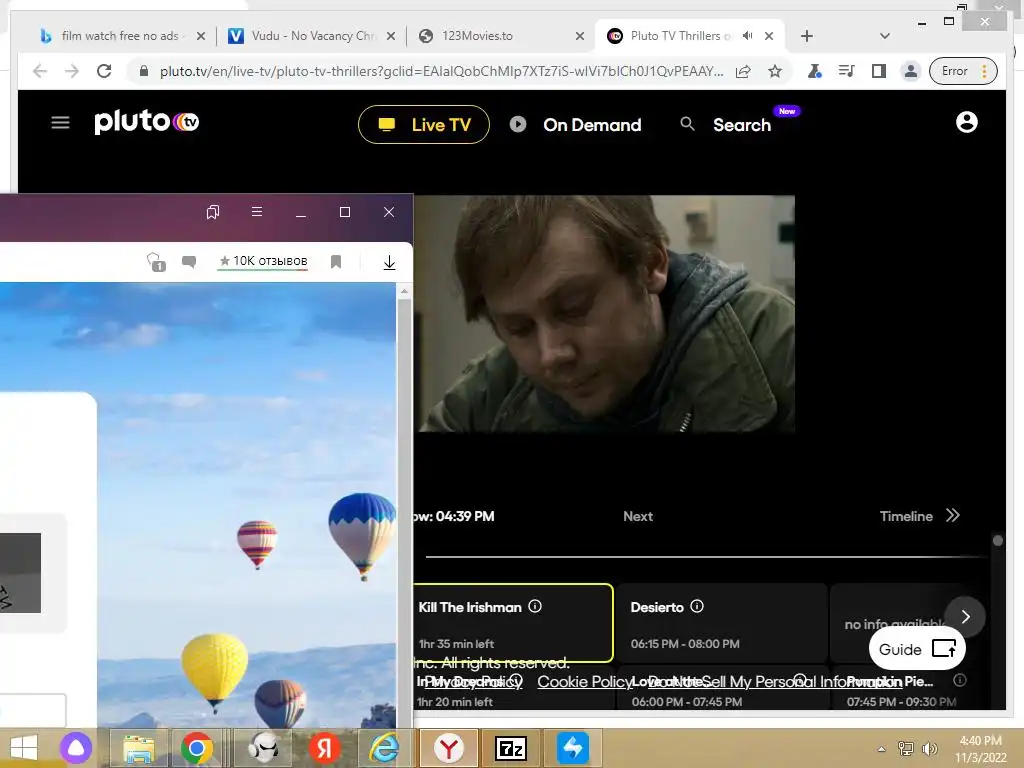The image size is (1024, 768).
Task: Select the Desierto program card
Action: click(722, 622)
